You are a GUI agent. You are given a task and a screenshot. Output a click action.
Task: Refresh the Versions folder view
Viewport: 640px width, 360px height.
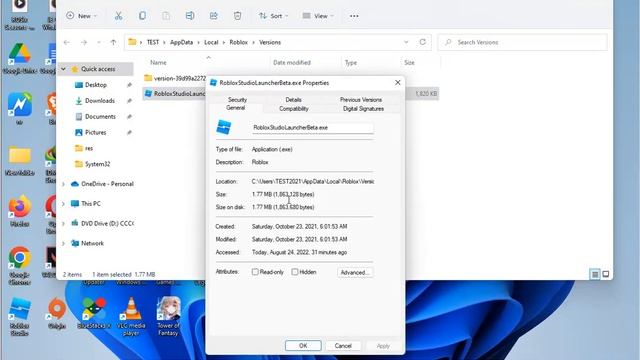tap(422, 42)
